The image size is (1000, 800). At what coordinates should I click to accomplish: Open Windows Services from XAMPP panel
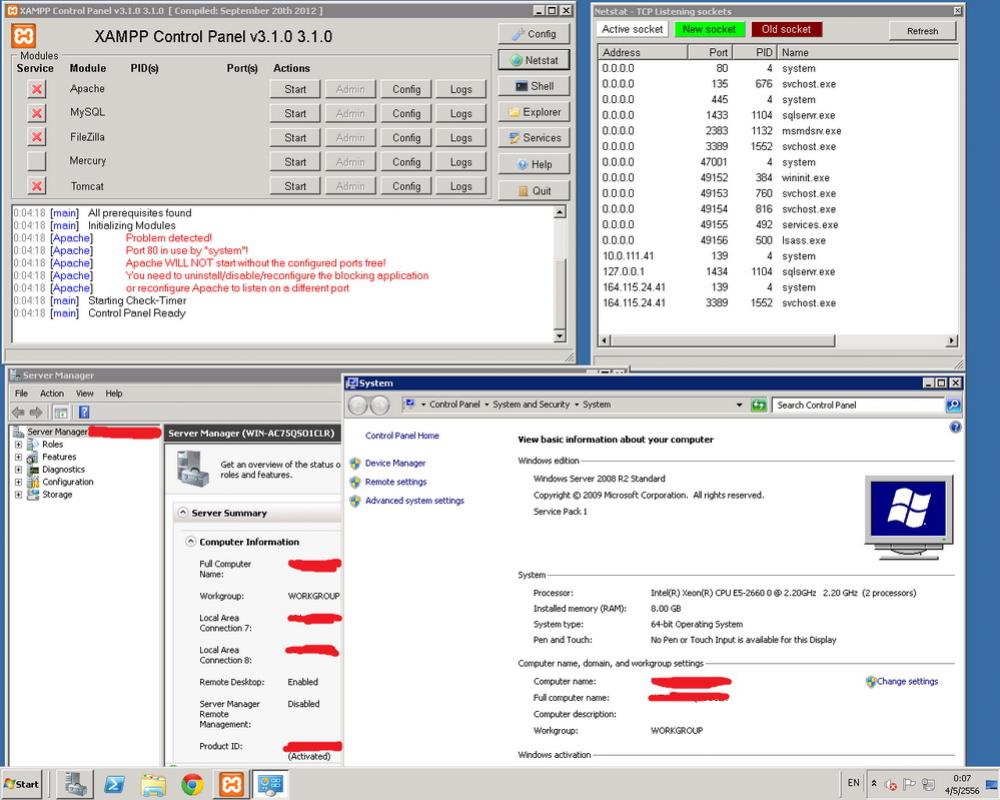pyautogui.click(x=534, y=138)
